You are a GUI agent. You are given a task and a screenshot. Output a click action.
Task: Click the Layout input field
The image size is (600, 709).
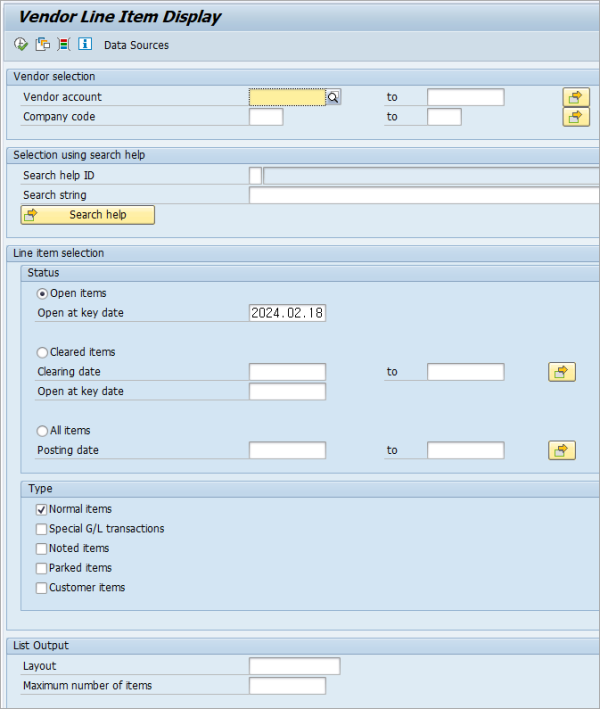pyautogui.click(x=294, y=666)
